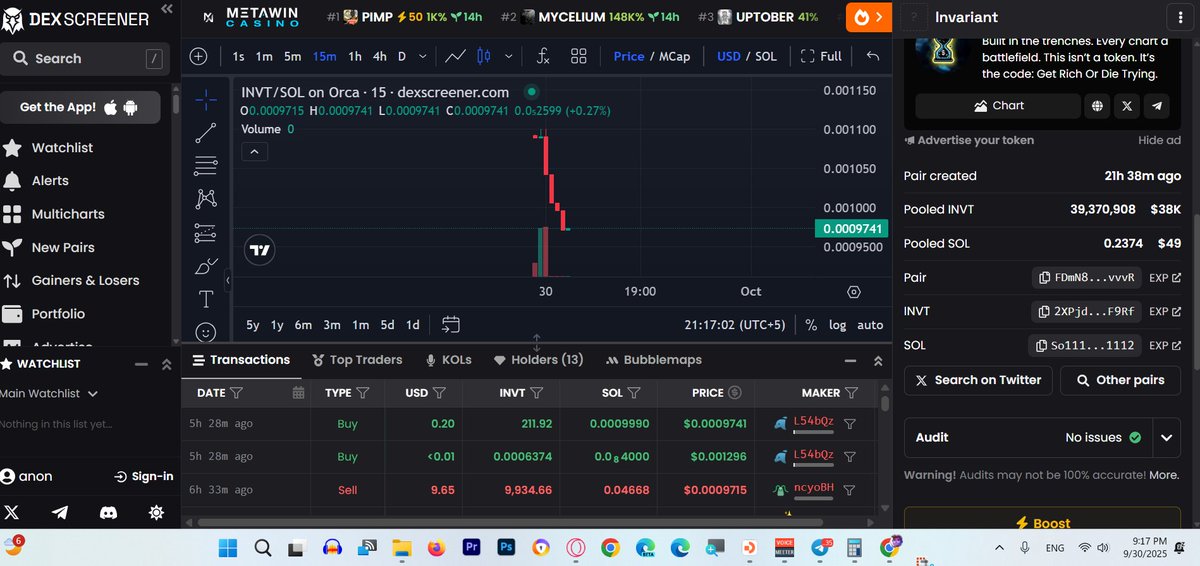Select the brush drawing tool
1200x566 pixels.
(x=206, y=265)
